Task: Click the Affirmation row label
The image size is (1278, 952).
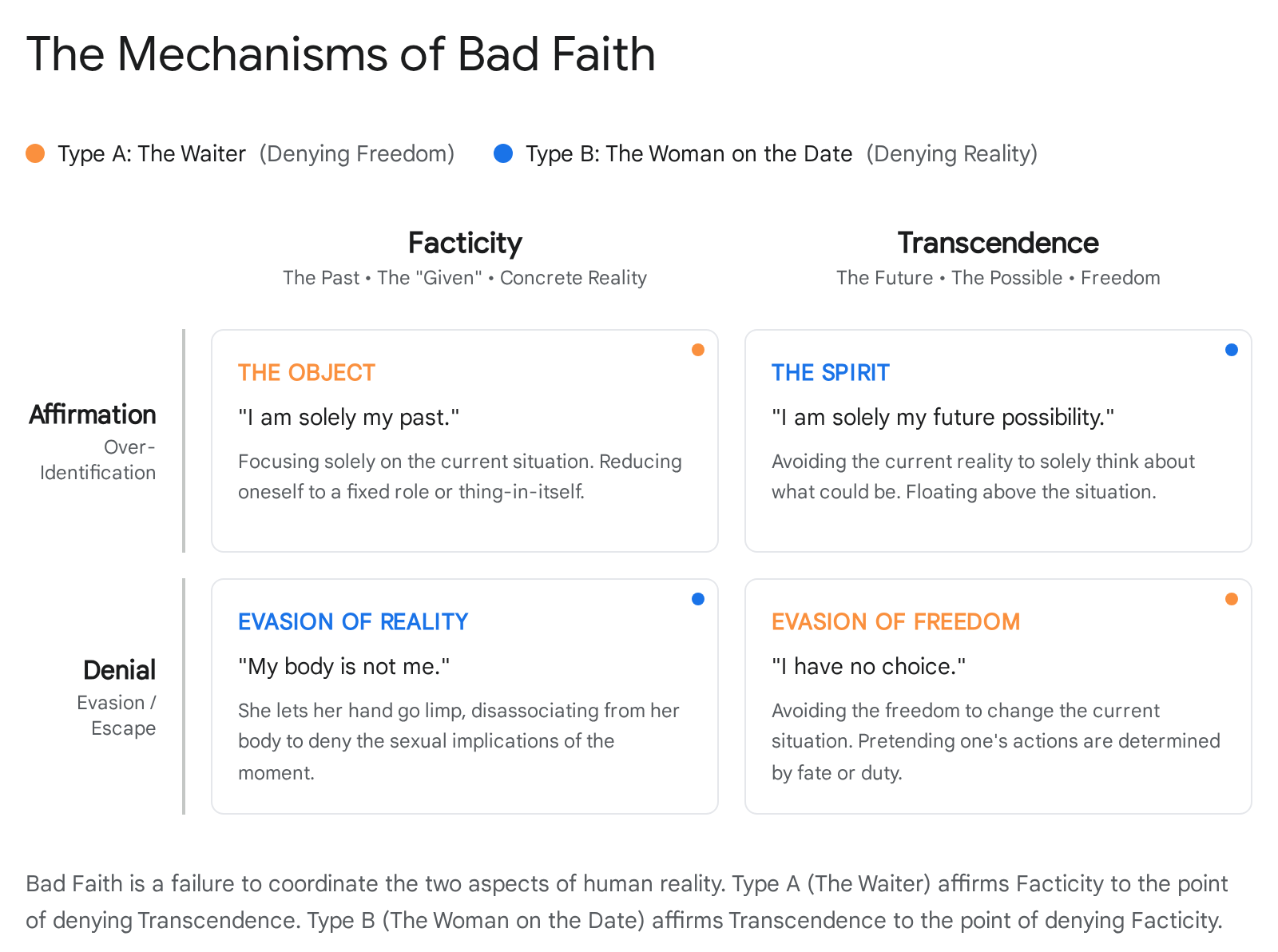Action: 93,415
